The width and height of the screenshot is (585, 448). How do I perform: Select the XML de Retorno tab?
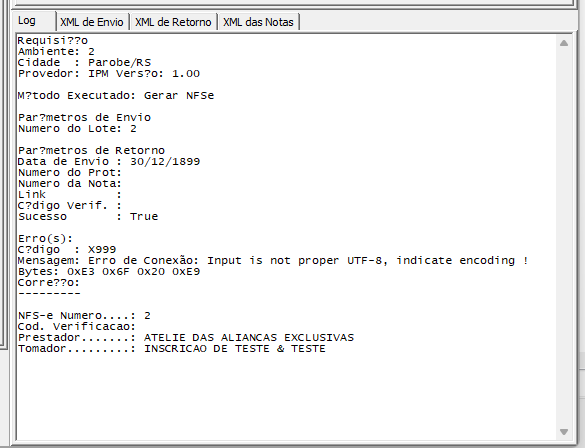click(173, 22)
